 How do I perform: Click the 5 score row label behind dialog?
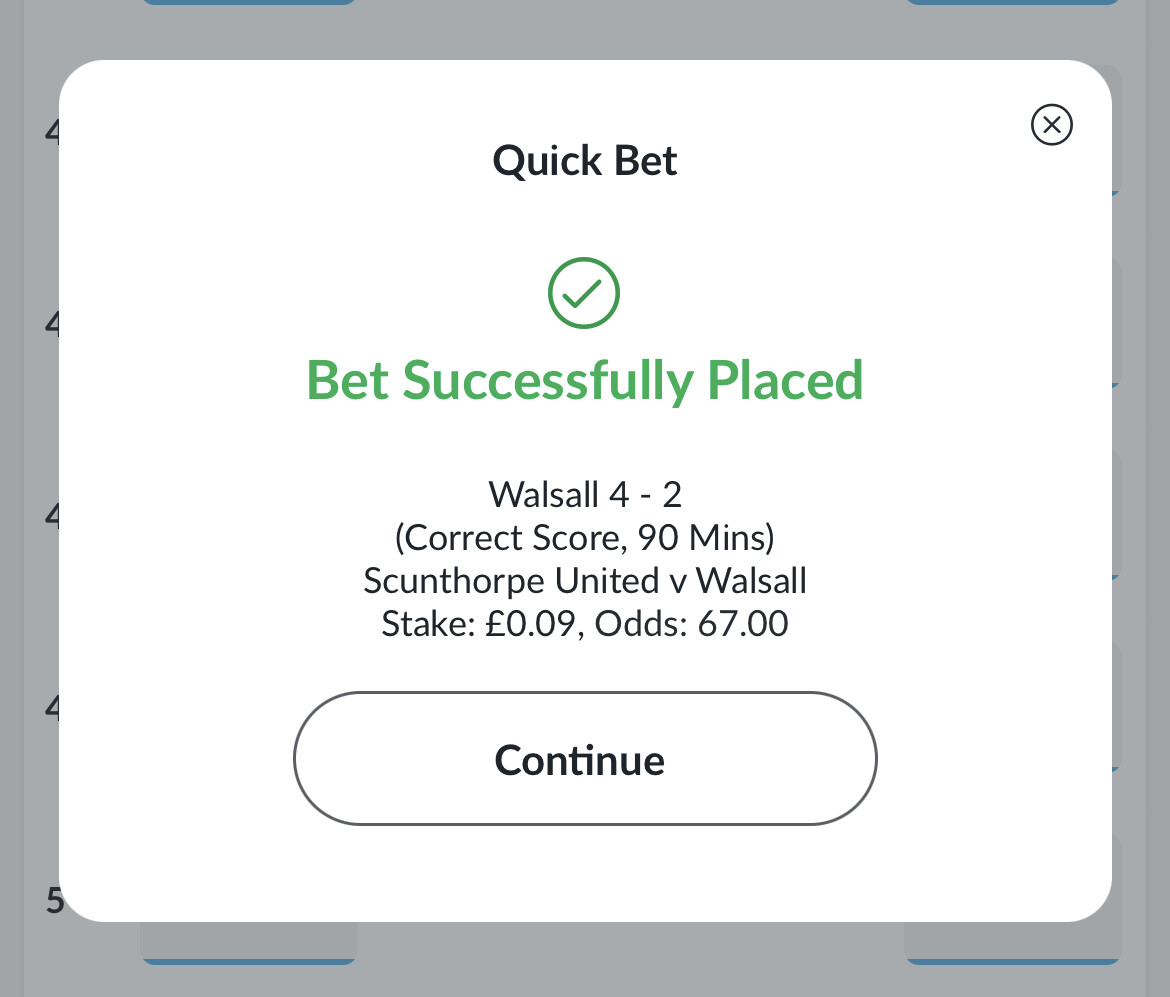[54, 901]
